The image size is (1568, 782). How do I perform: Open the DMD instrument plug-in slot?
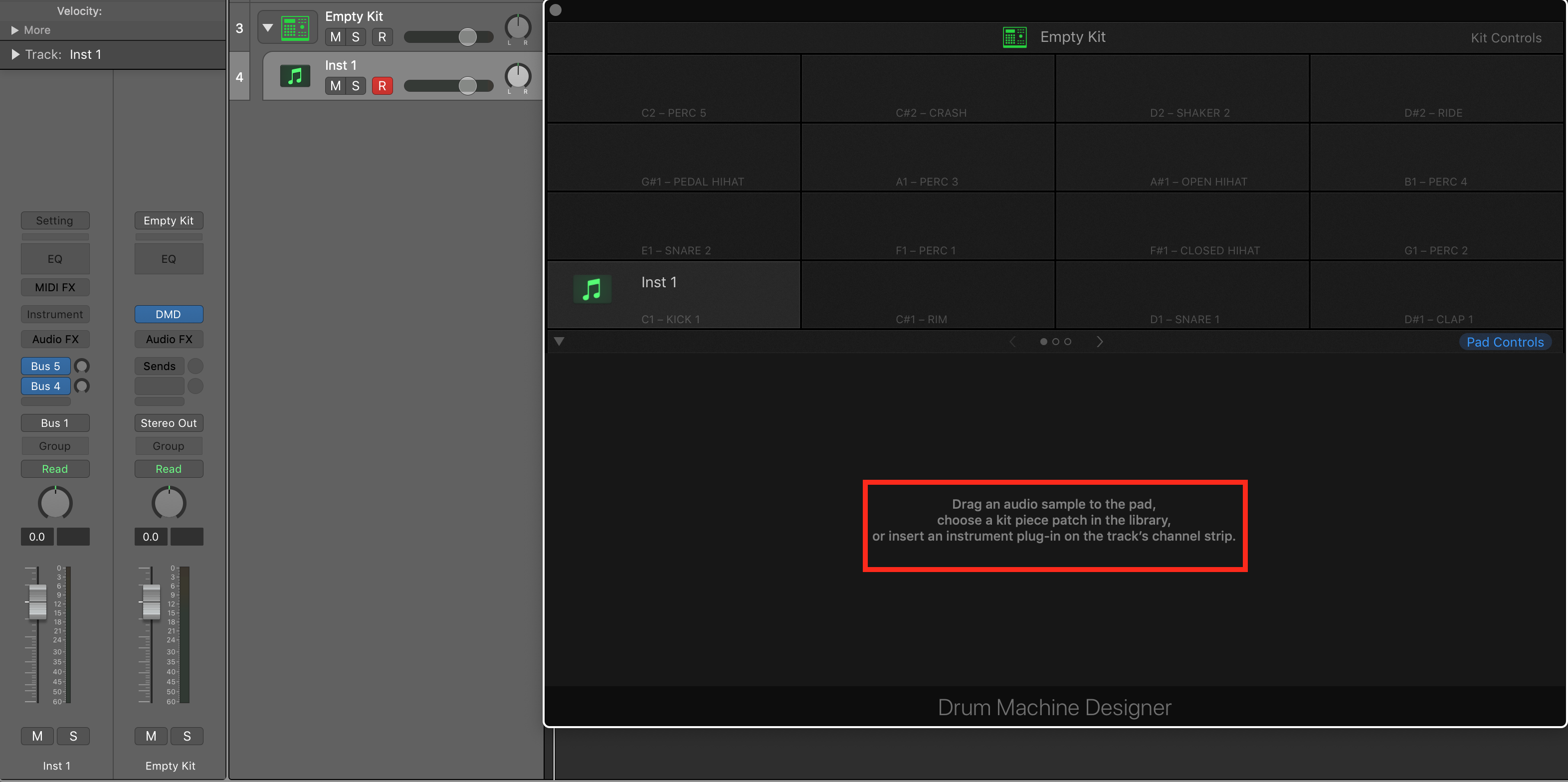point(169,314)
